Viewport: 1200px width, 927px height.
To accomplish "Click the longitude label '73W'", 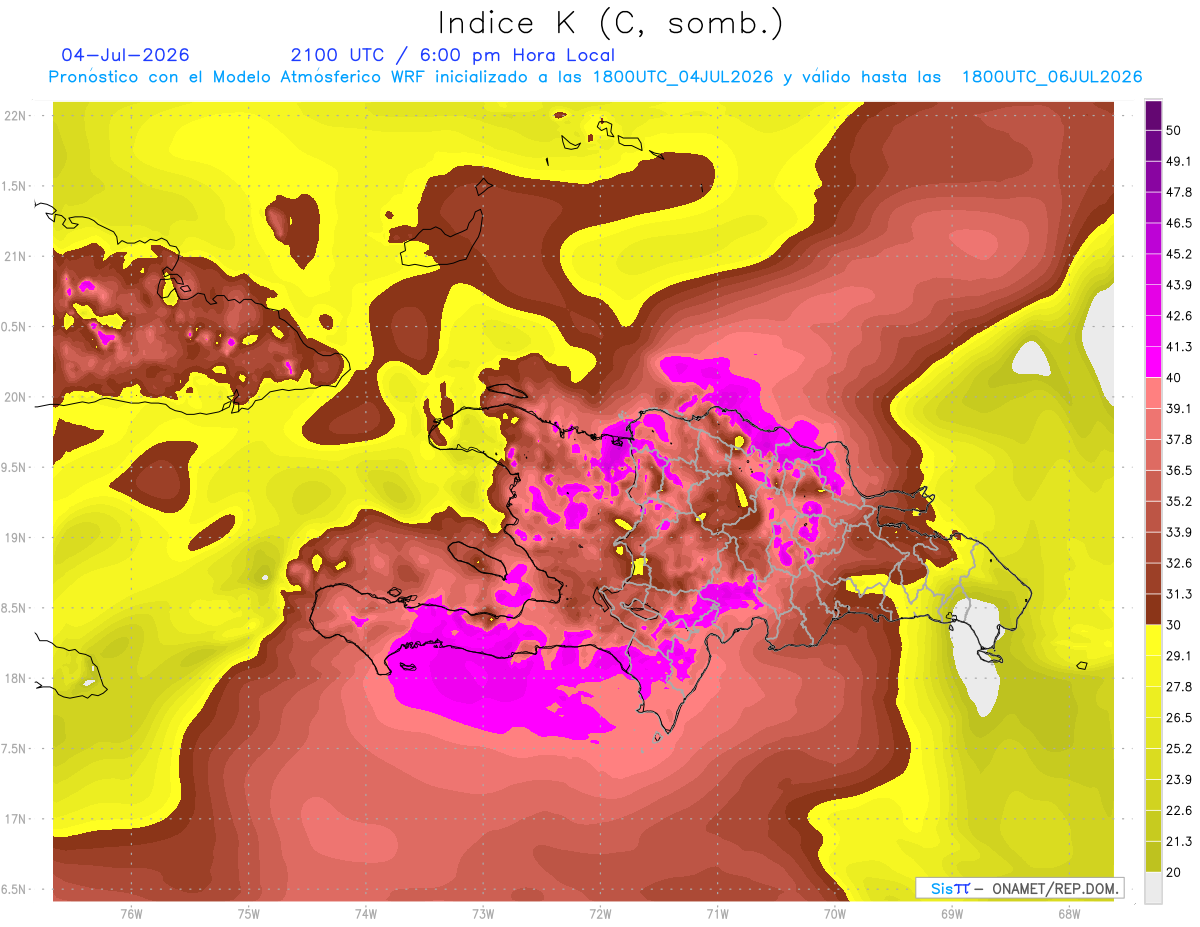I will click(x=483, y=914).
